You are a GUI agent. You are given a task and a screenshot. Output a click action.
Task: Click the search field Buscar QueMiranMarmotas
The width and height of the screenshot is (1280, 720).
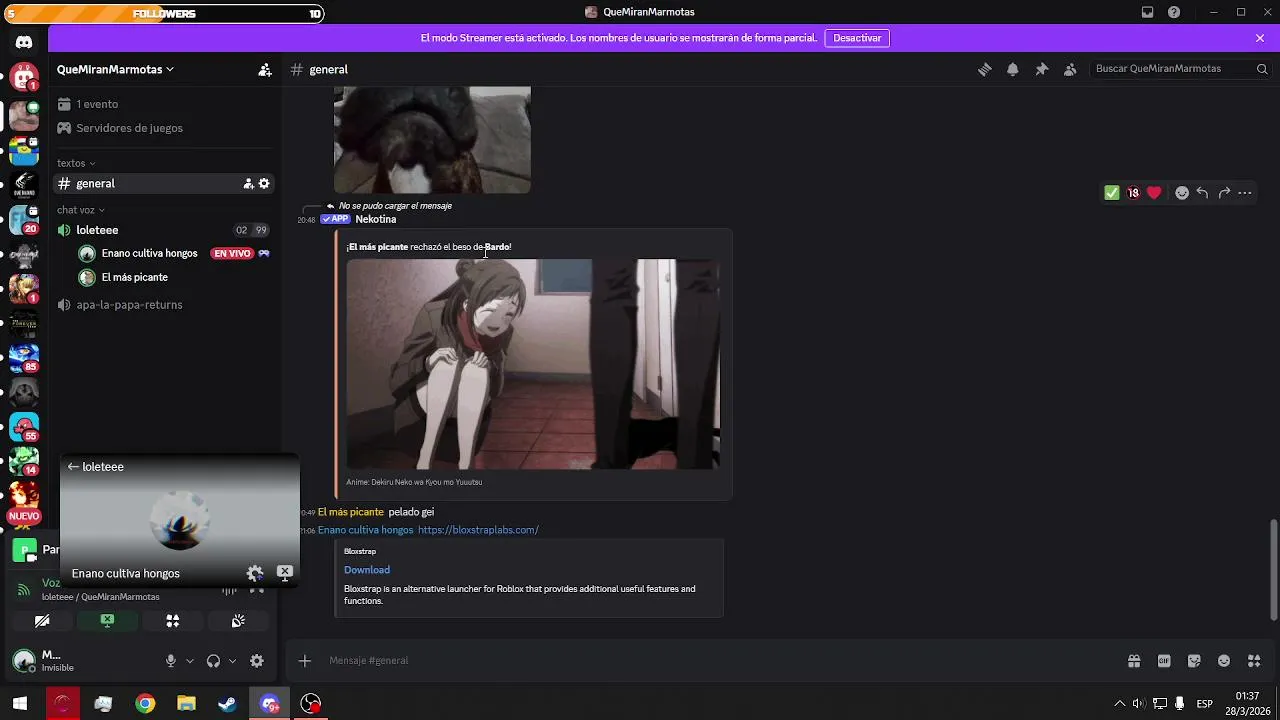pyautogui.click(x=1180, y=69)
